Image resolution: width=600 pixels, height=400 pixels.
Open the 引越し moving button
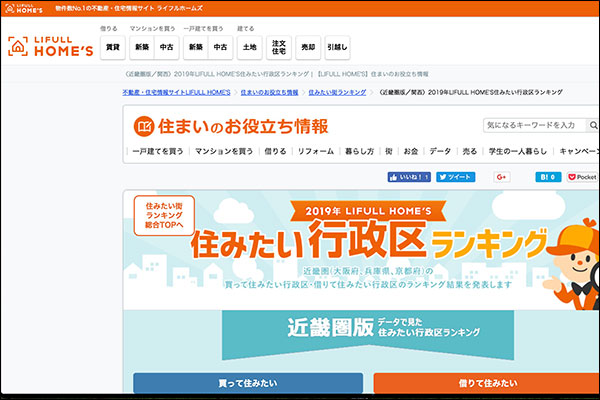pos(337,47)
